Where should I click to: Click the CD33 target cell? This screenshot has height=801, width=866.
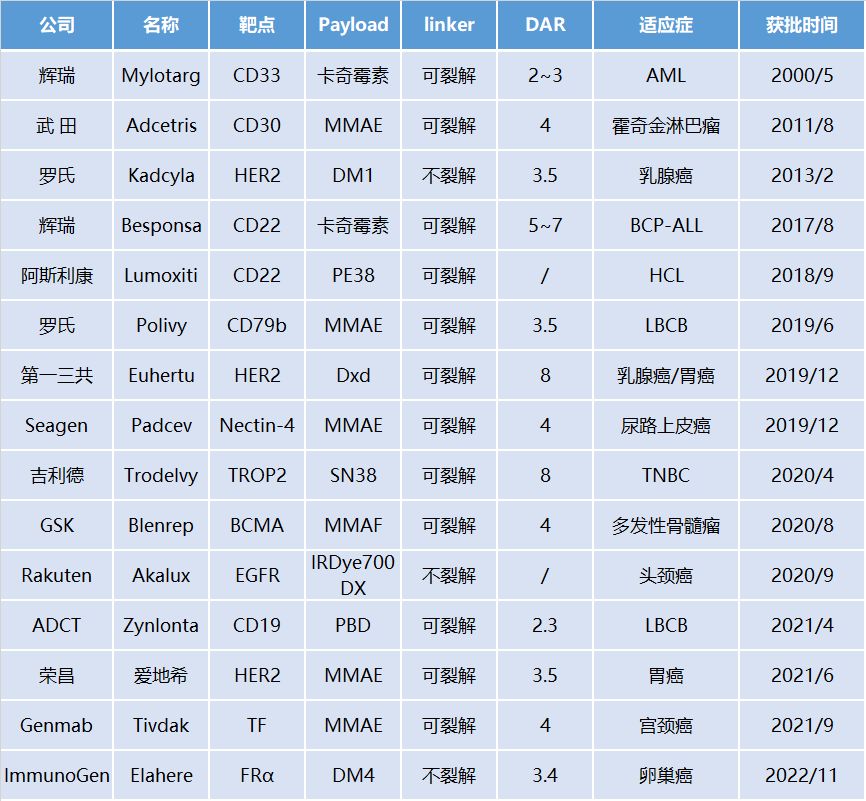point(257,76)
